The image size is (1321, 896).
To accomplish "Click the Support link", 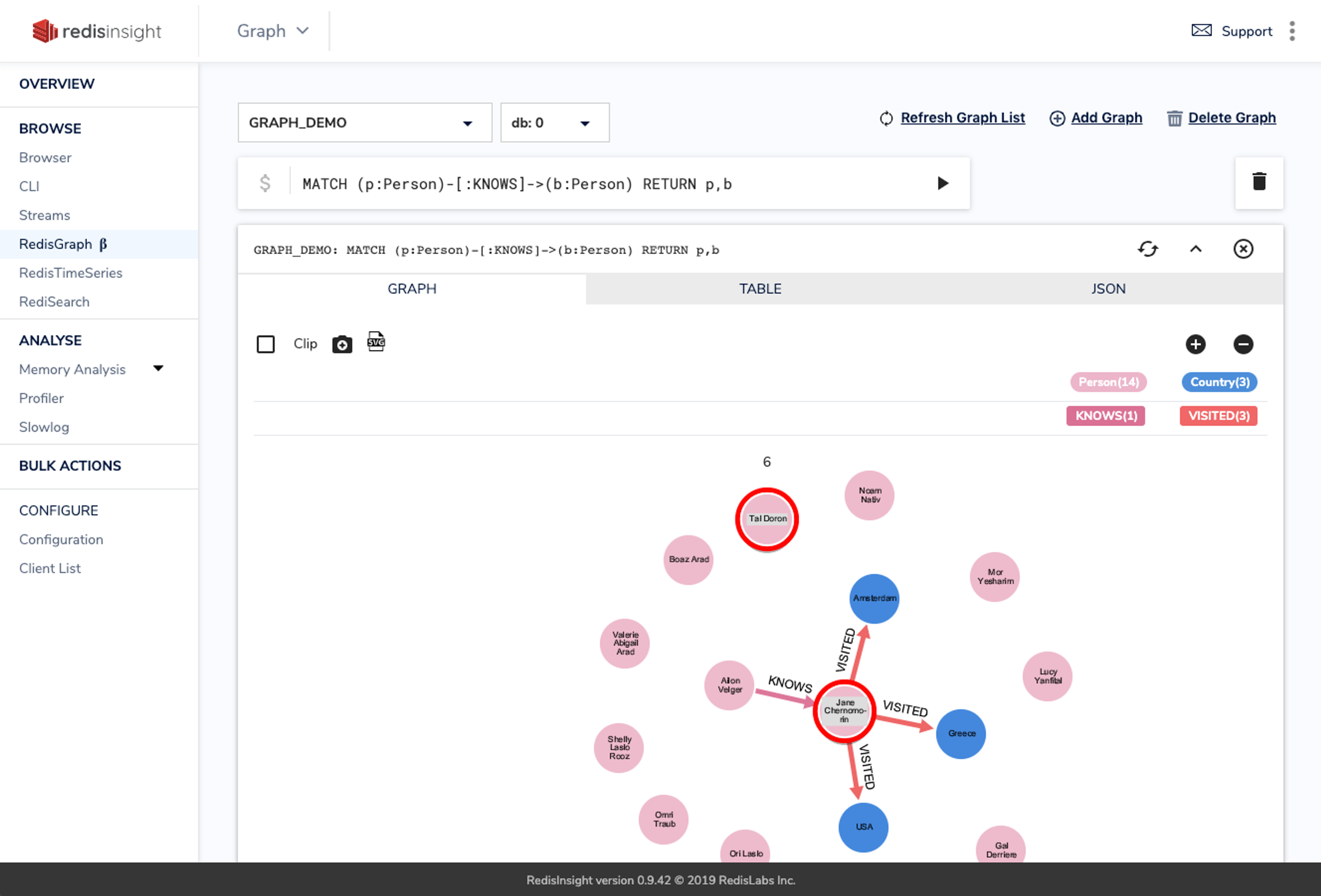I will point(1247,31).
